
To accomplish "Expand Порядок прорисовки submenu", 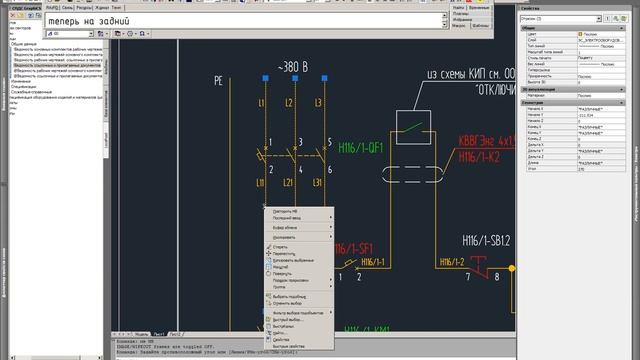I will pyautogui.click(x=299, y=280).
